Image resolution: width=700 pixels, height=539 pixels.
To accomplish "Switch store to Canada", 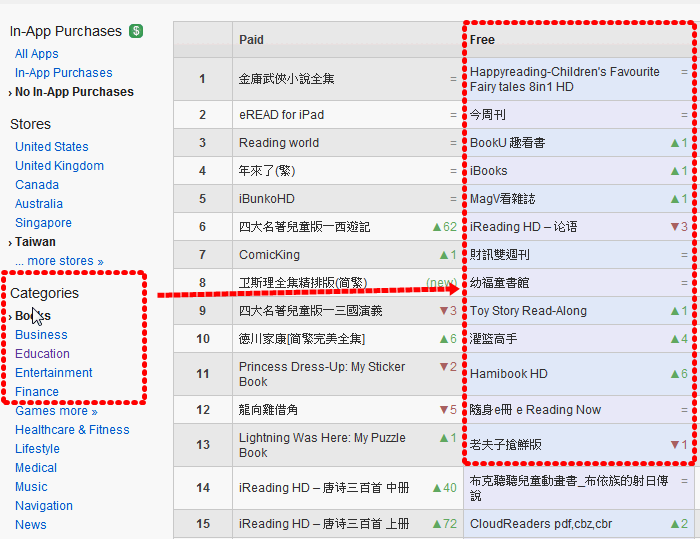I will pyautogui.click(x=37, y=185).
